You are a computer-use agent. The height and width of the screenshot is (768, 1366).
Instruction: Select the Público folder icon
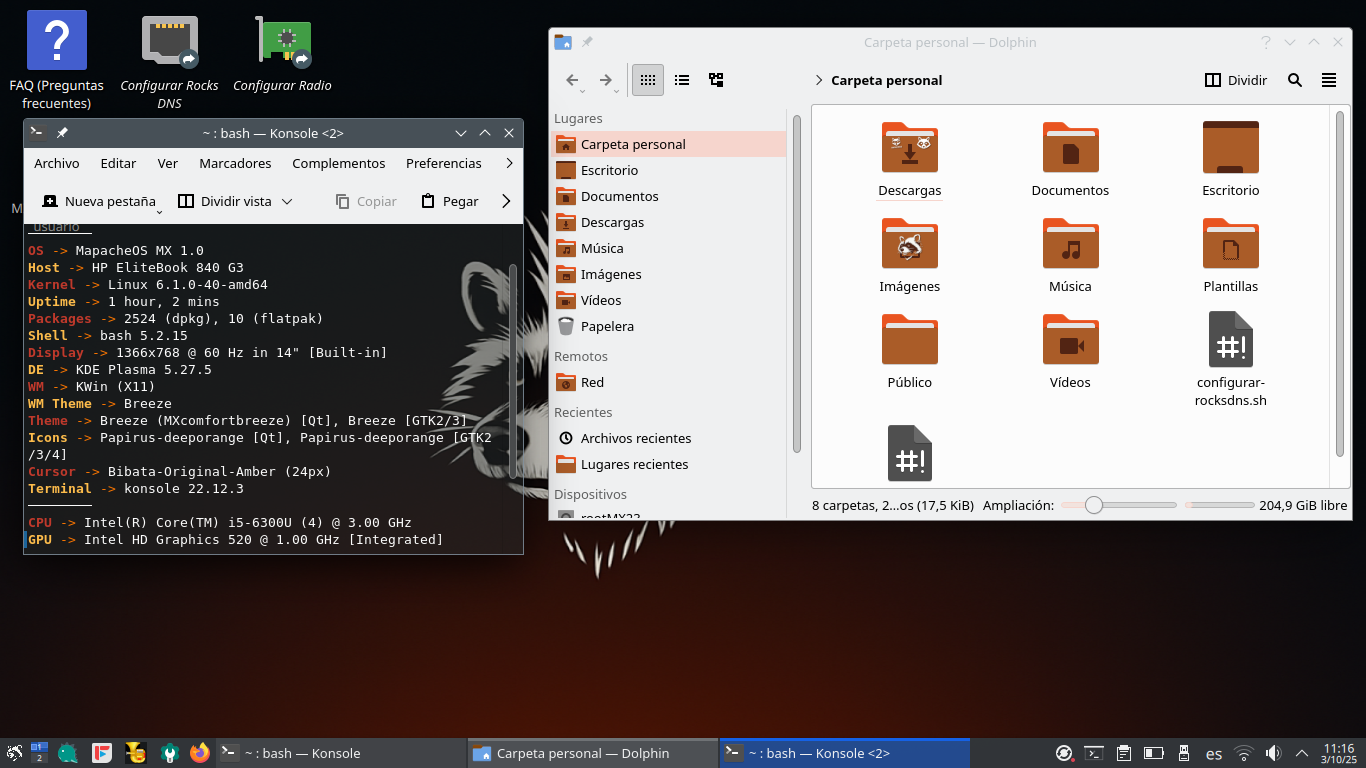tap(910, 339)
